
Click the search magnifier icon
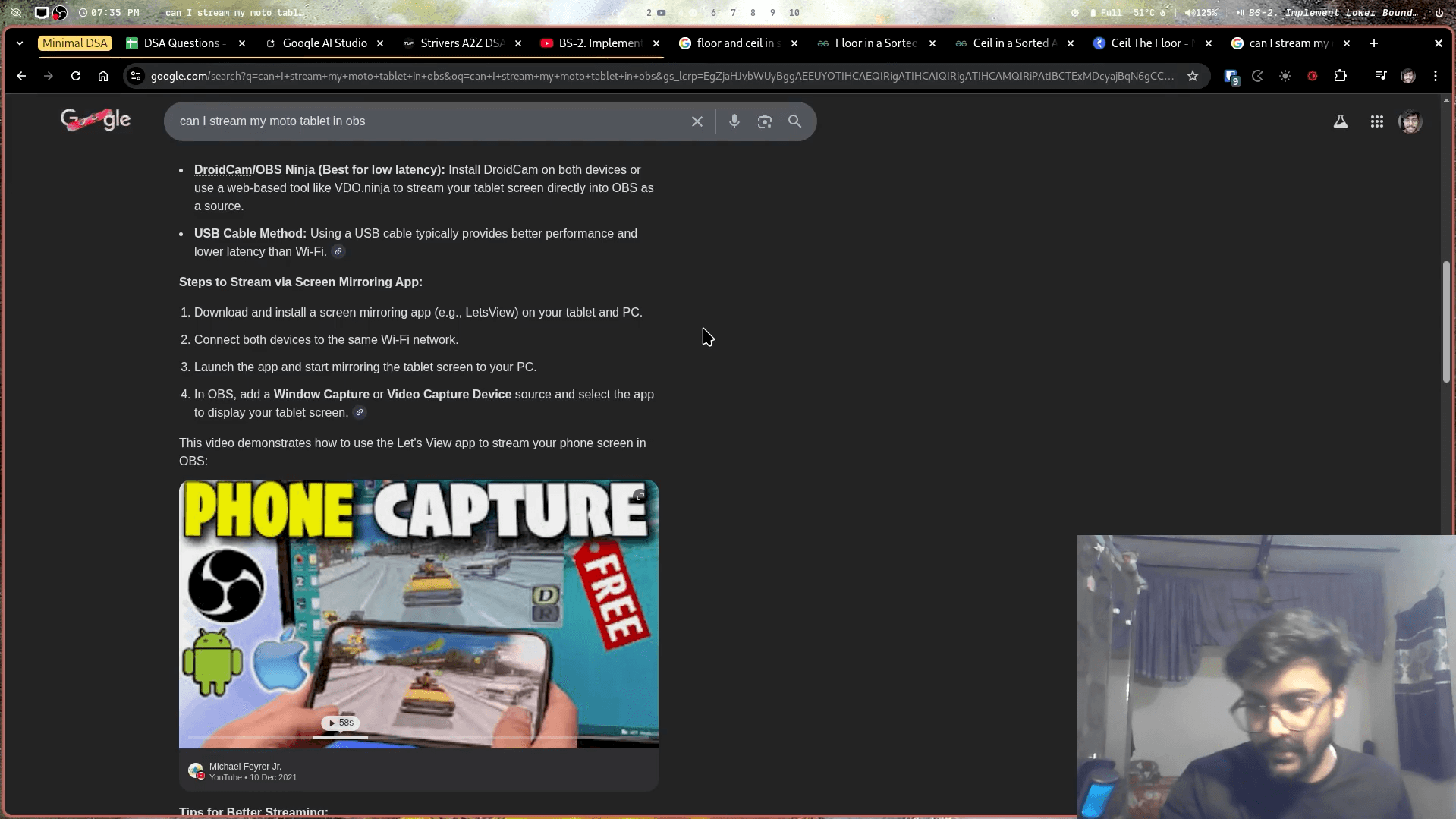(794, 121)
